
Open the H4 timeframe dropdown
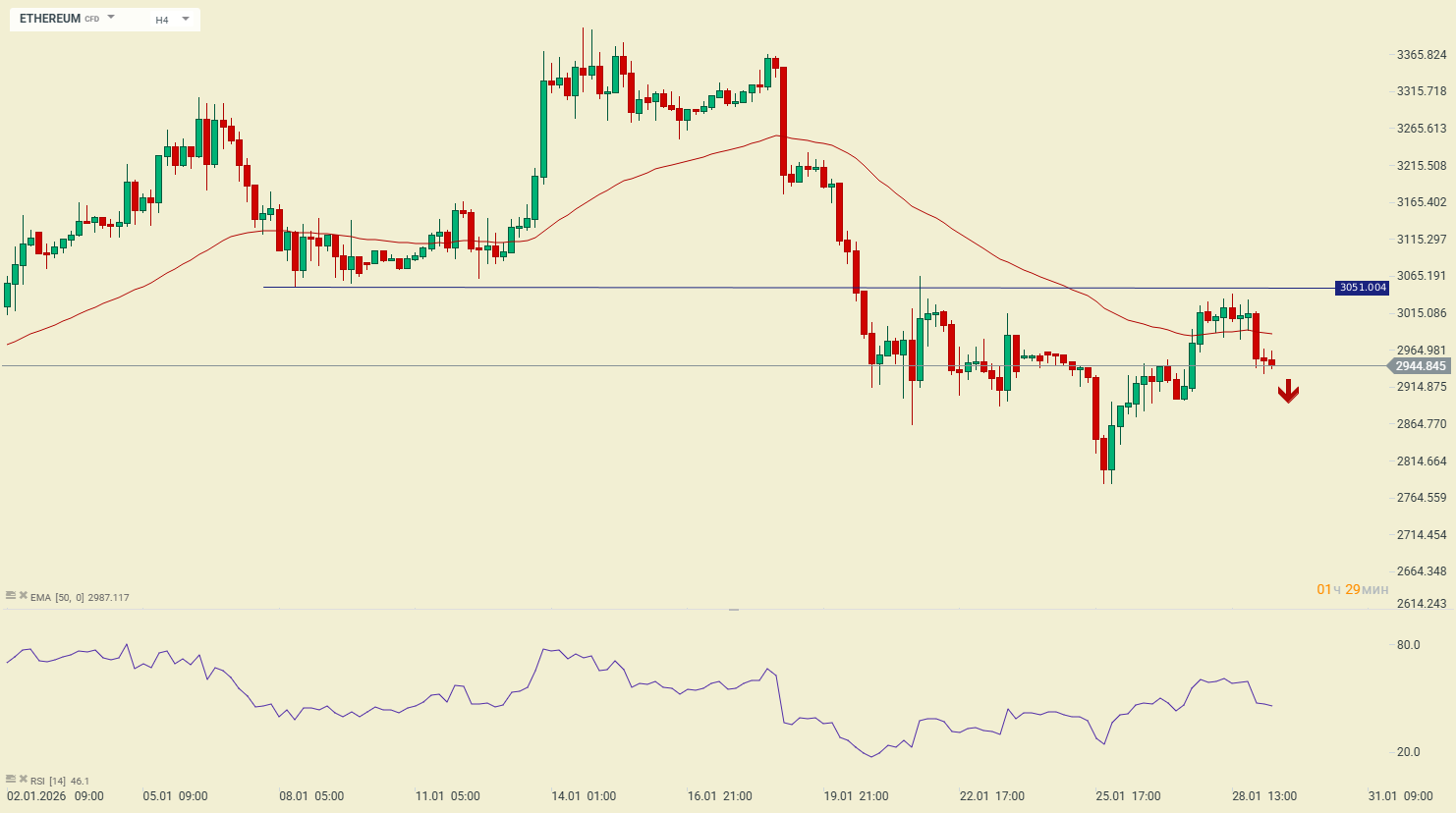[172, 20]
